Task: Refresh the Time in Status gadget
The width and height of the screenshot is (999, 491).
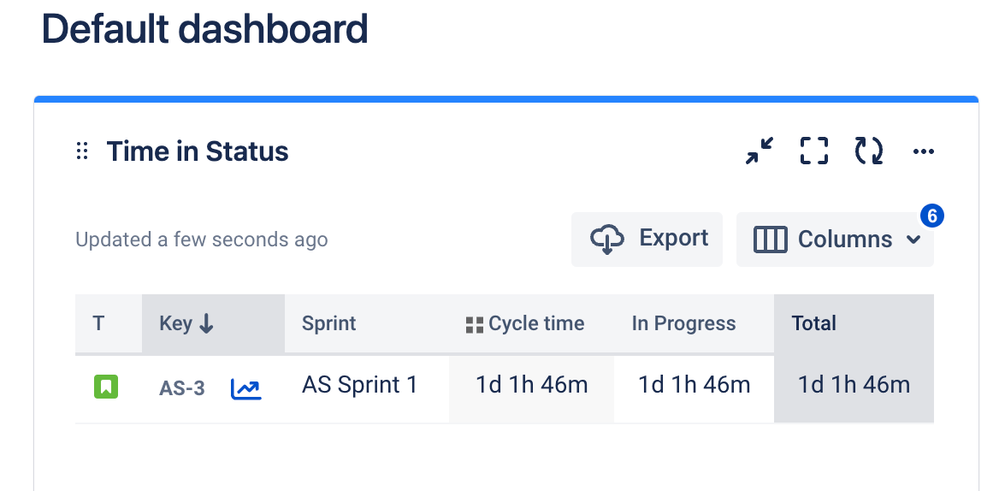Action: click(868, 152)
